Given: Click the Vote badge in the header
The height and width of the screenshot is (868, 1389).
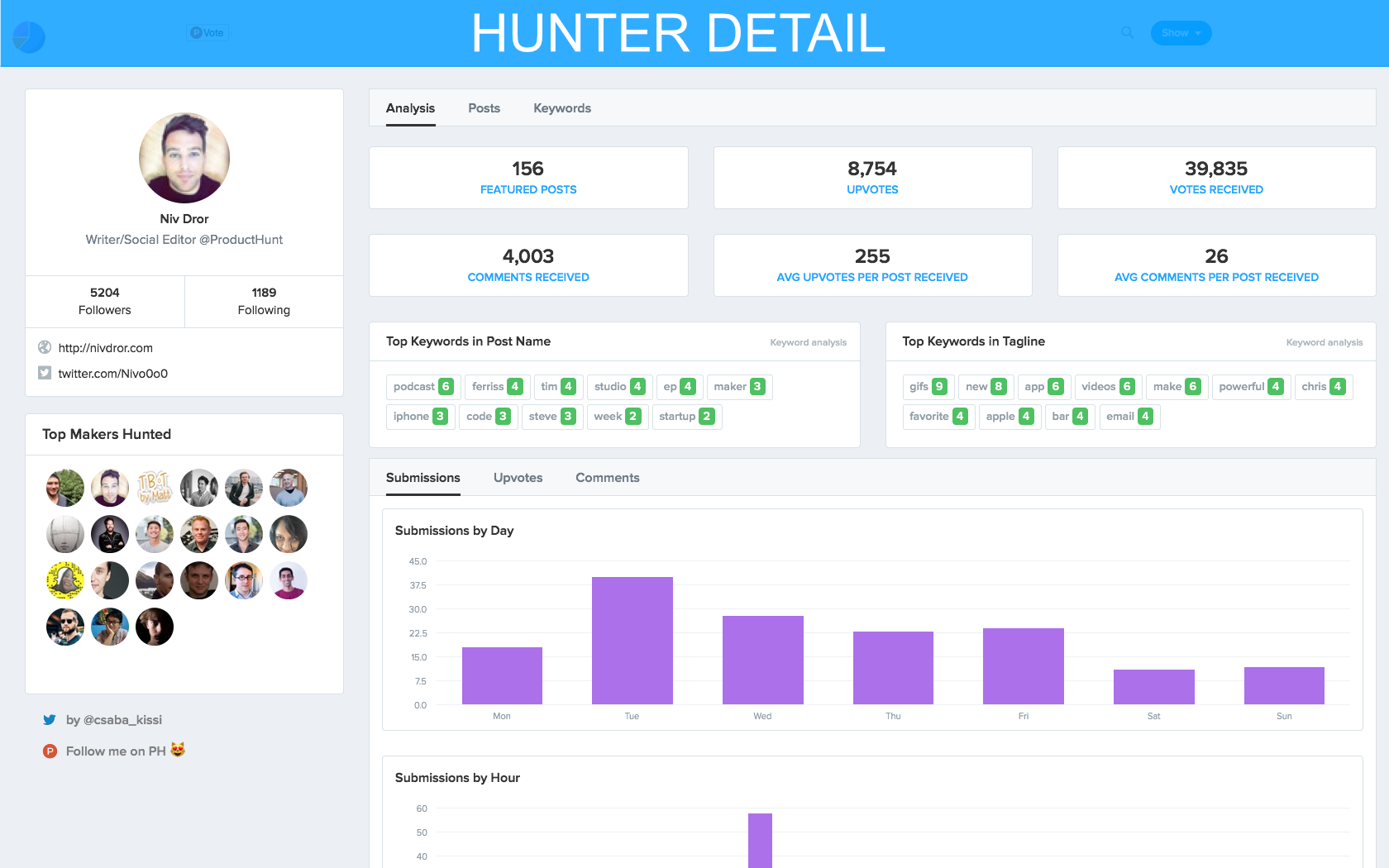Looking at the screenshot, I should (x=207, y=32).
